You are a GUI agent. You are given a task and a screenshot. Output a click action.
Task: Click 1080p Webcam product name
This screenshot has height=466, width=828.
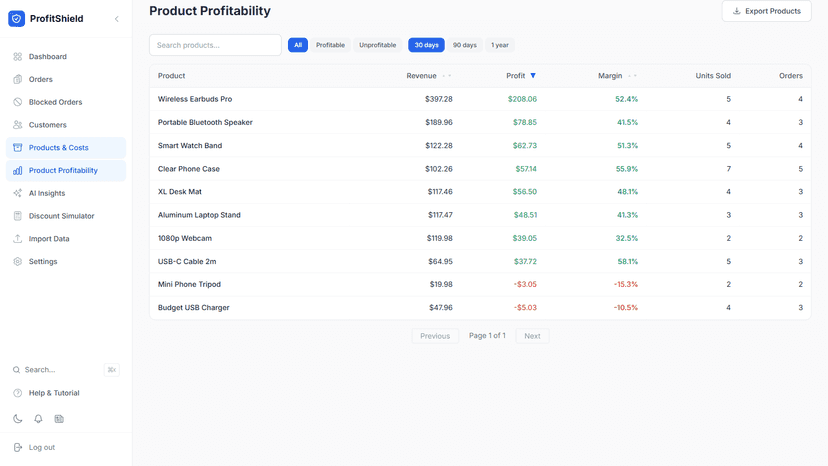[x=185, y=238]
